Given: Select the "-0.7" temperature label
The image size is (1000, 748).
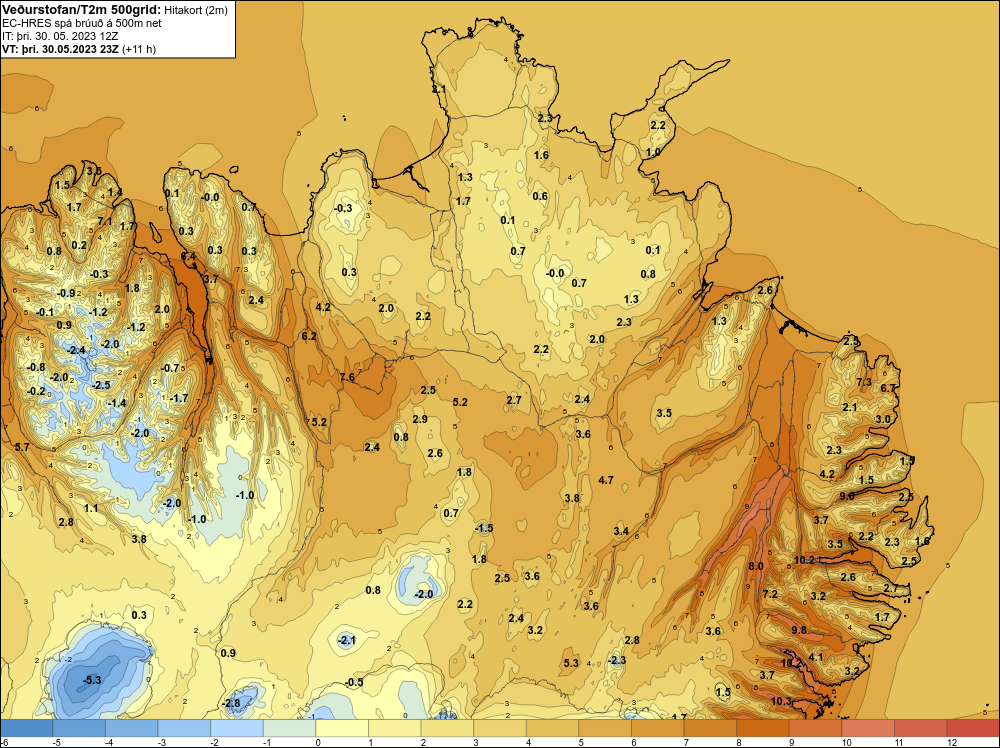Looking at the screenshot, I should tap(170, 368).
